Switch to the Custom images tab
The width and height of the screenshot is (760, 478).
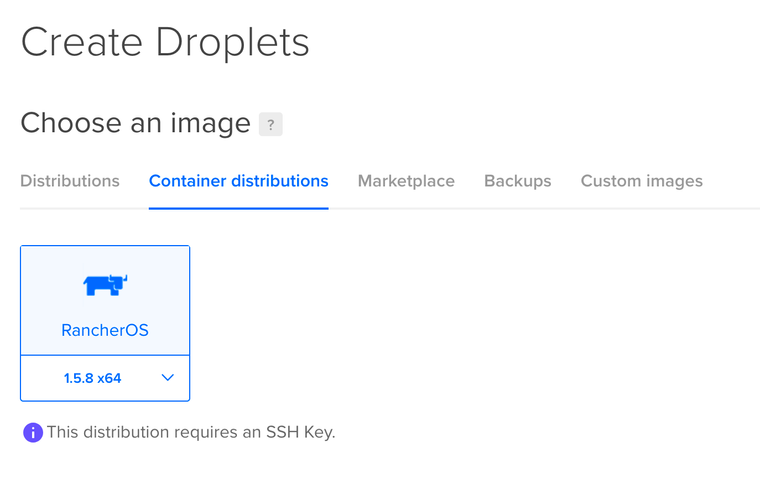(642, 181)
